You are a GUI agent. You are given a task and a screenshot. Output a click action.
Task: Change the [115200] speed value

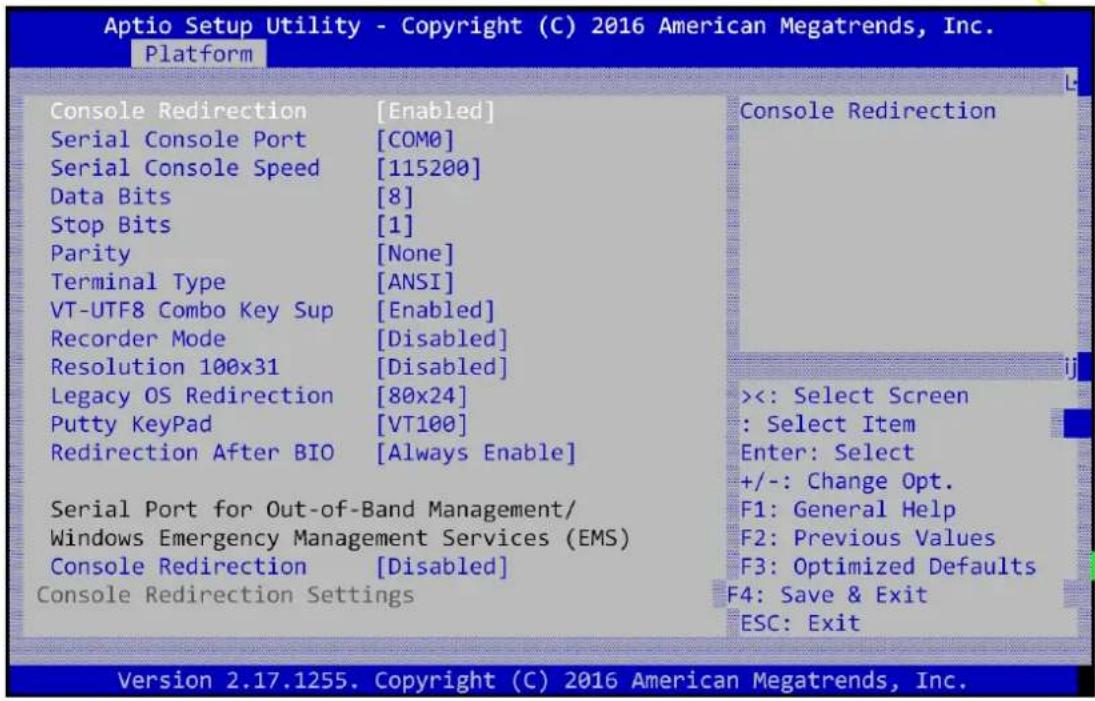point(428,168)
